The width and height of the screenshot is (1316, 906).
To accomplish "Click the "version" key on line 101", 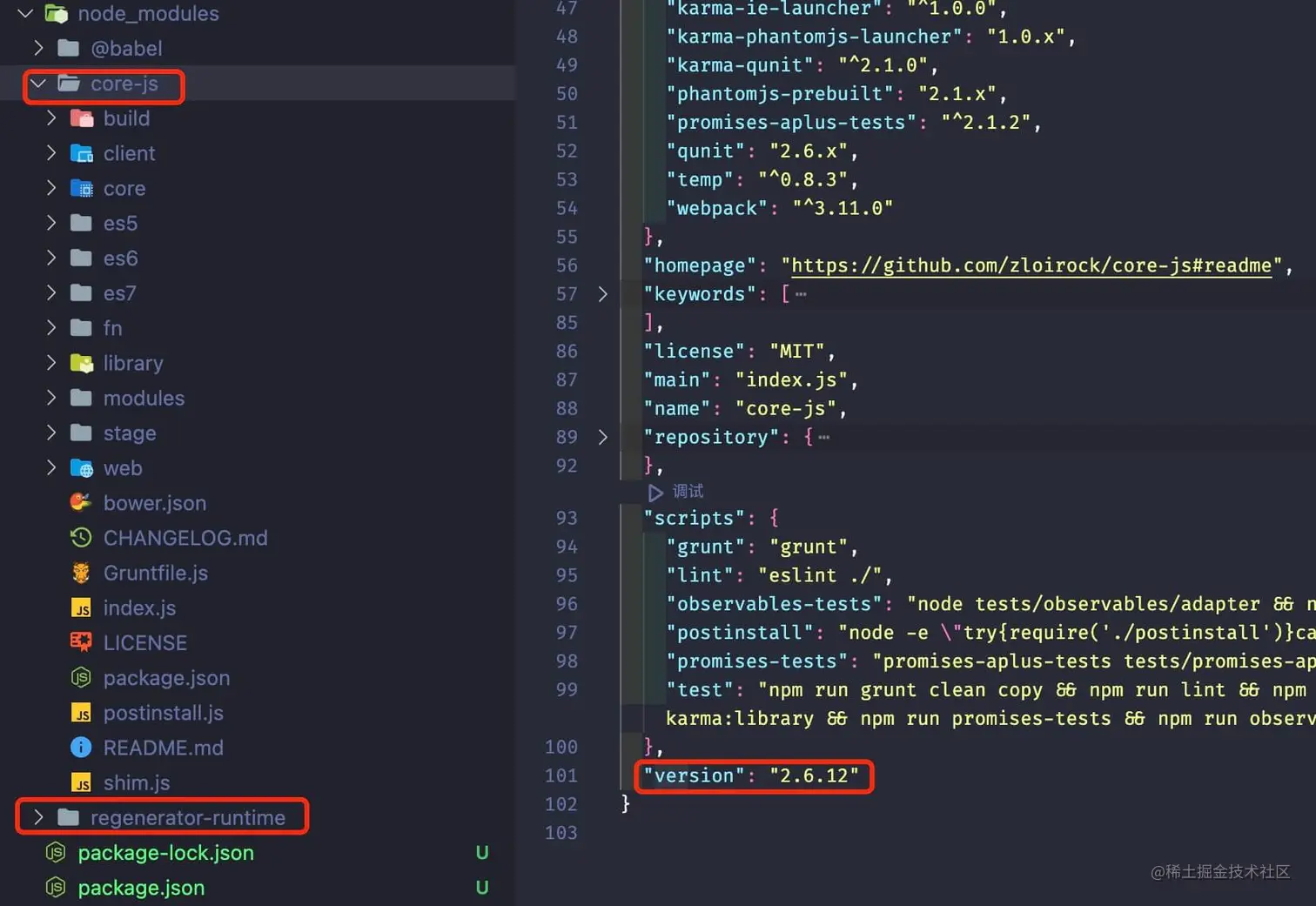I will click(694, 775).
